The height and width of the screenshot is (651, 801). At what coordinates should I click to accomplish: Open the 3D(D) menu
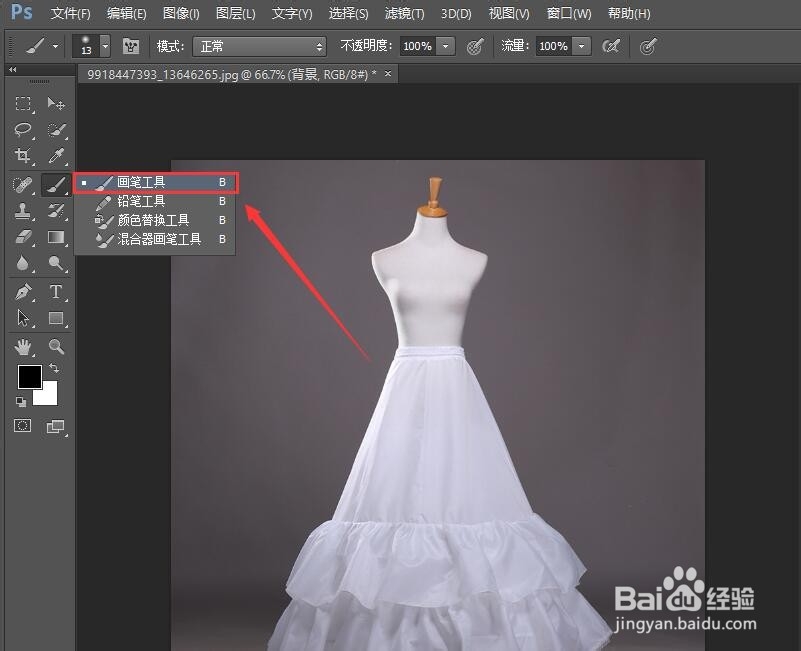[456, 13]
